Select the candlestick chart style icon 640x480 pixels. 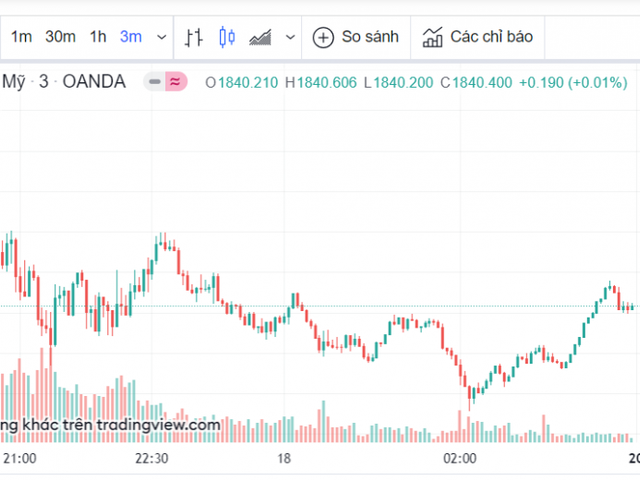(x=227, y=38)
